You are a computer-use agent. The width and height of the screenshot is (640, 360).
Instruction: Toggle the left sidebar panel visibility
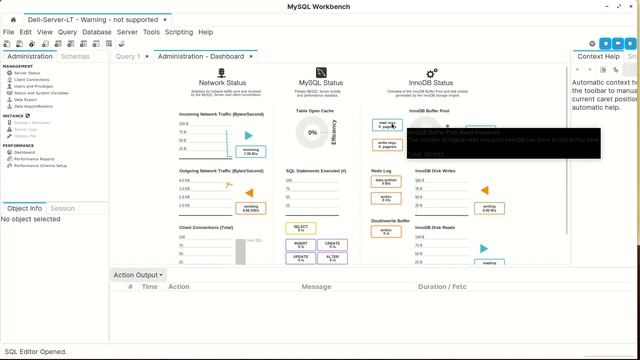point(605,44)
